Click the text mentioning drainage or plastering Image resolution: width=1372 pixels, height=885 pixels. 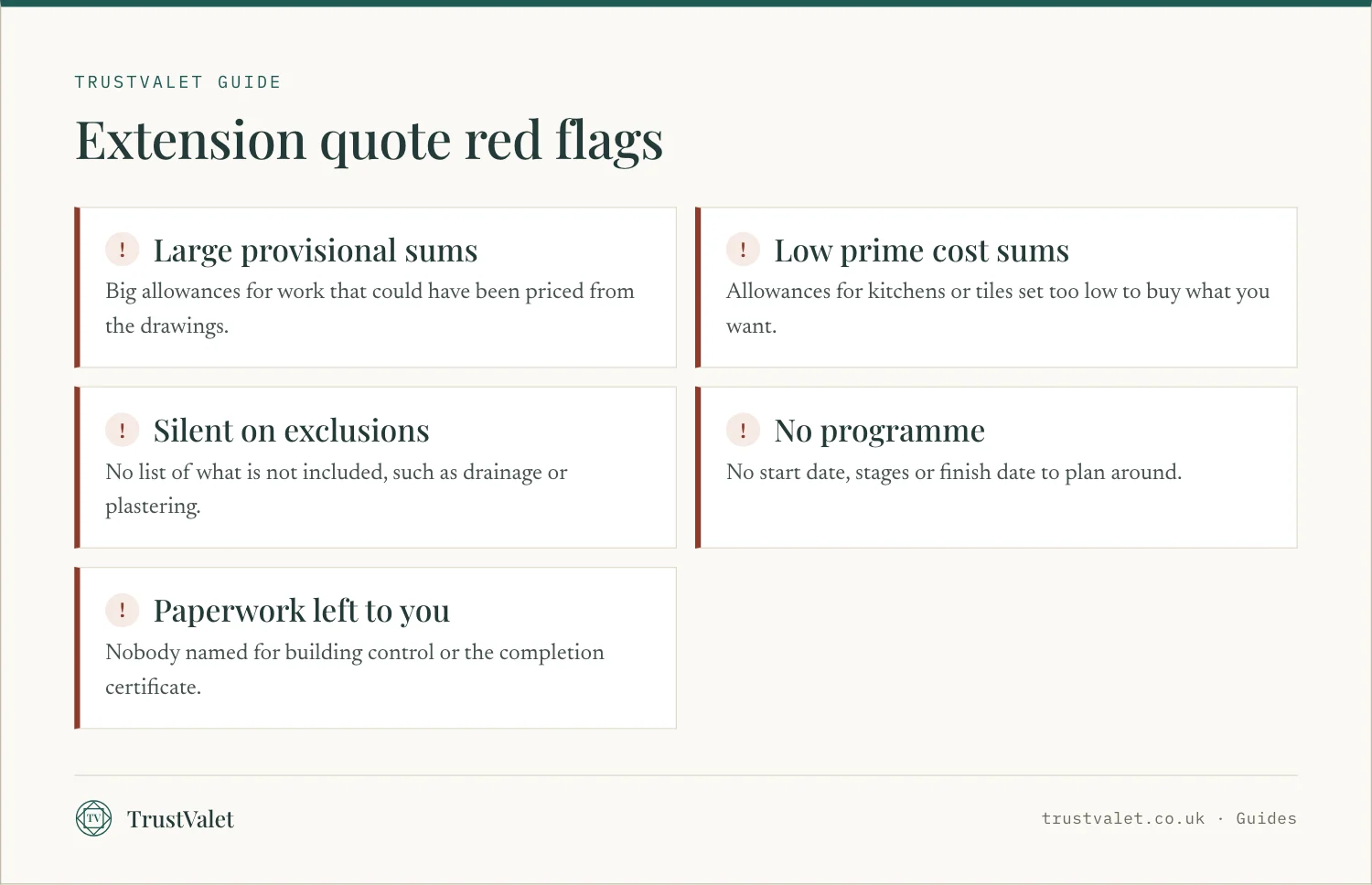336,488
